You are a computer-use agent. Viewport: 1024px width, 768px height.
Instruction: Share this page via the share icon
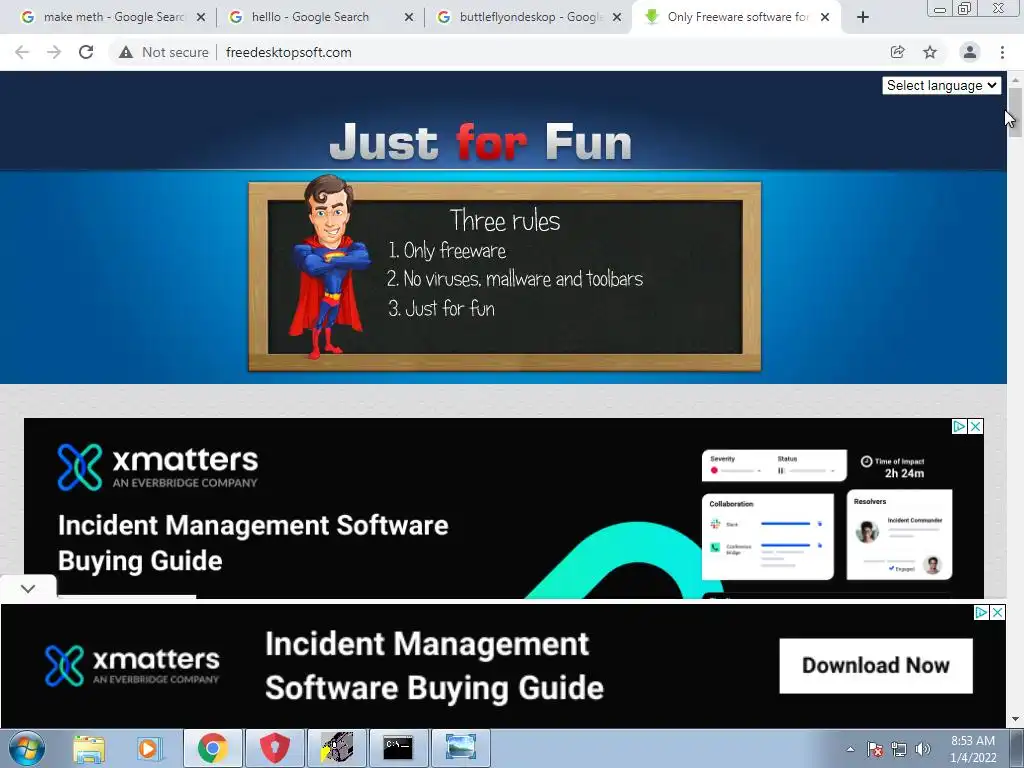tap(898, 52)
